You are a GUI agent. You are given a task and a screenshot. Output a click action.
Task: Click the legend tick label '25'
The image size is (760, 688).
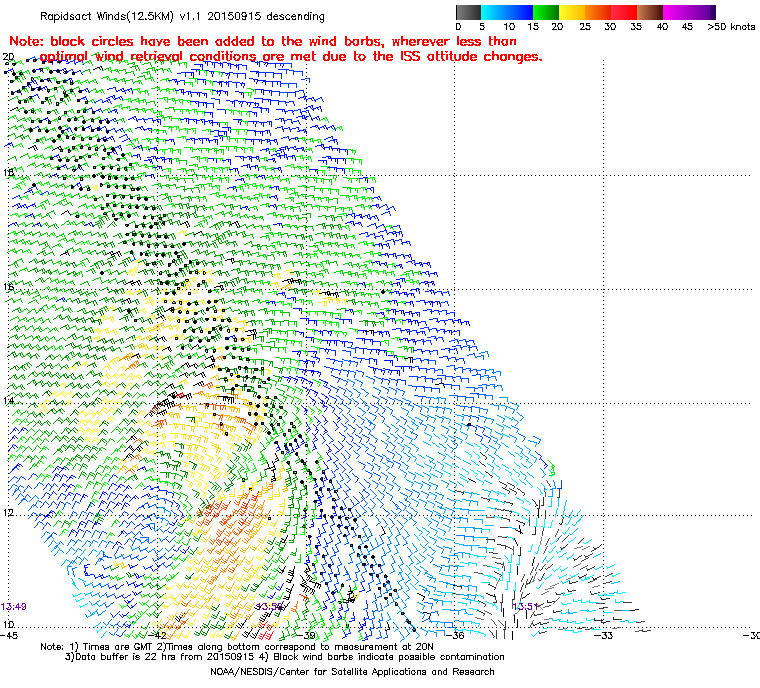(x=585, y=27)
